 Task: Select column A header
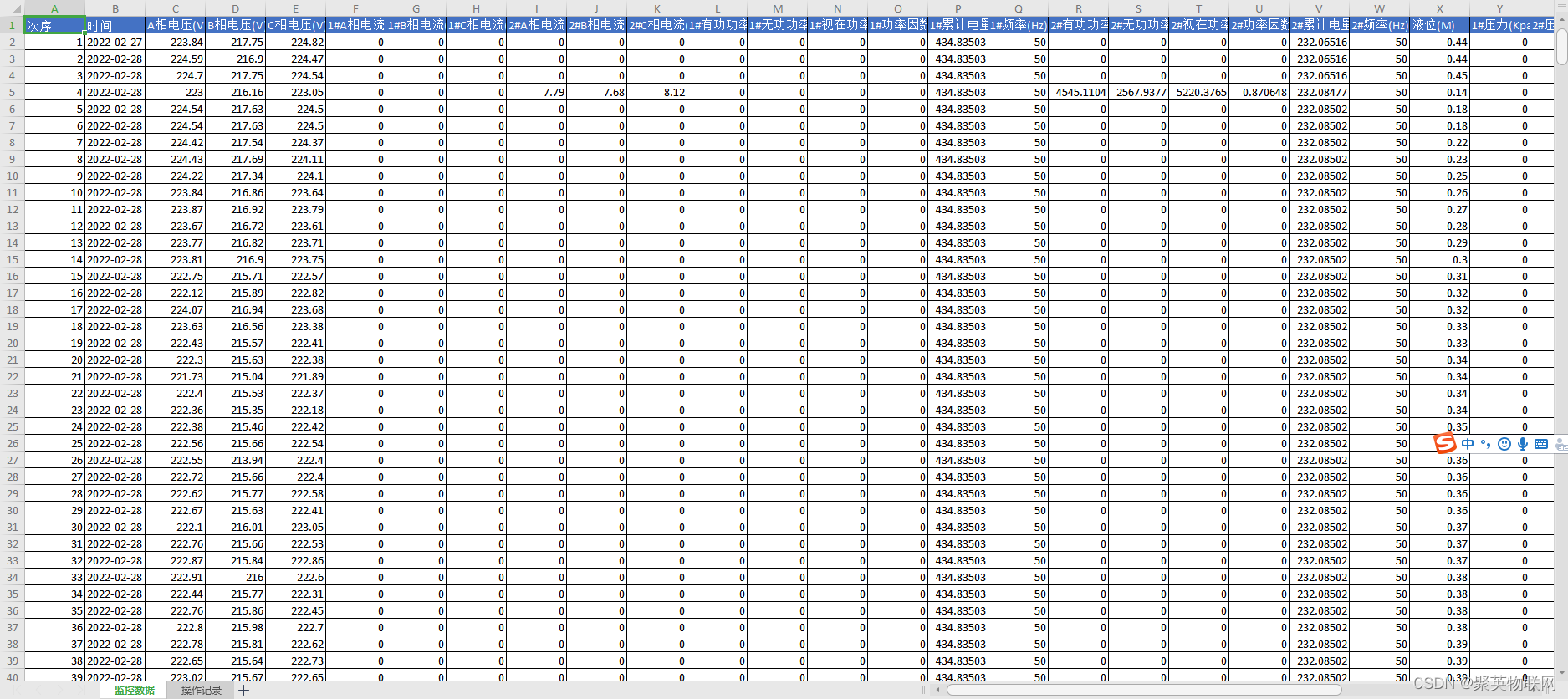point(55,8)
